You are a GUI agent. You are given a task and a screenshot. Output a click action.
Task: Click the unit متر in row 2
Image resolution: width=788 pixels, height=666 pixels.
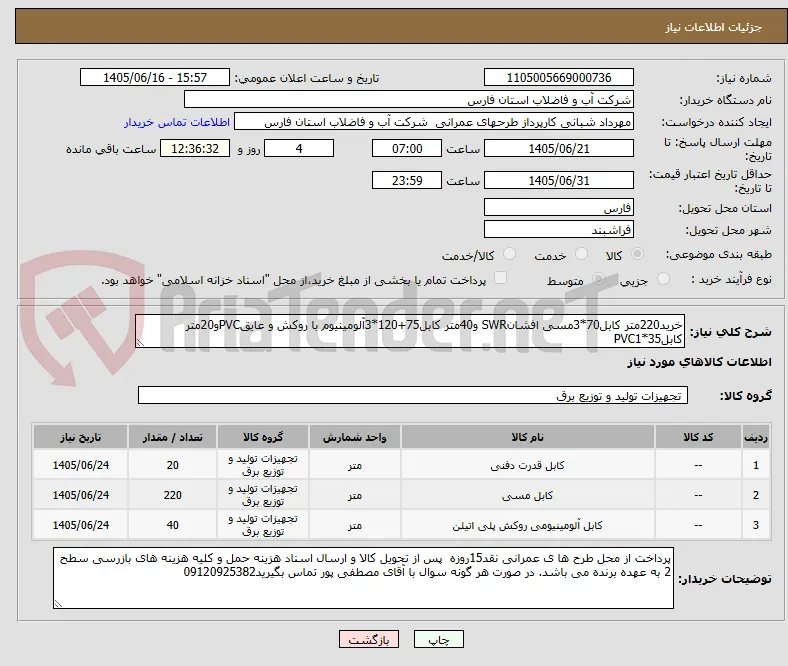click(x=355, y=496)
